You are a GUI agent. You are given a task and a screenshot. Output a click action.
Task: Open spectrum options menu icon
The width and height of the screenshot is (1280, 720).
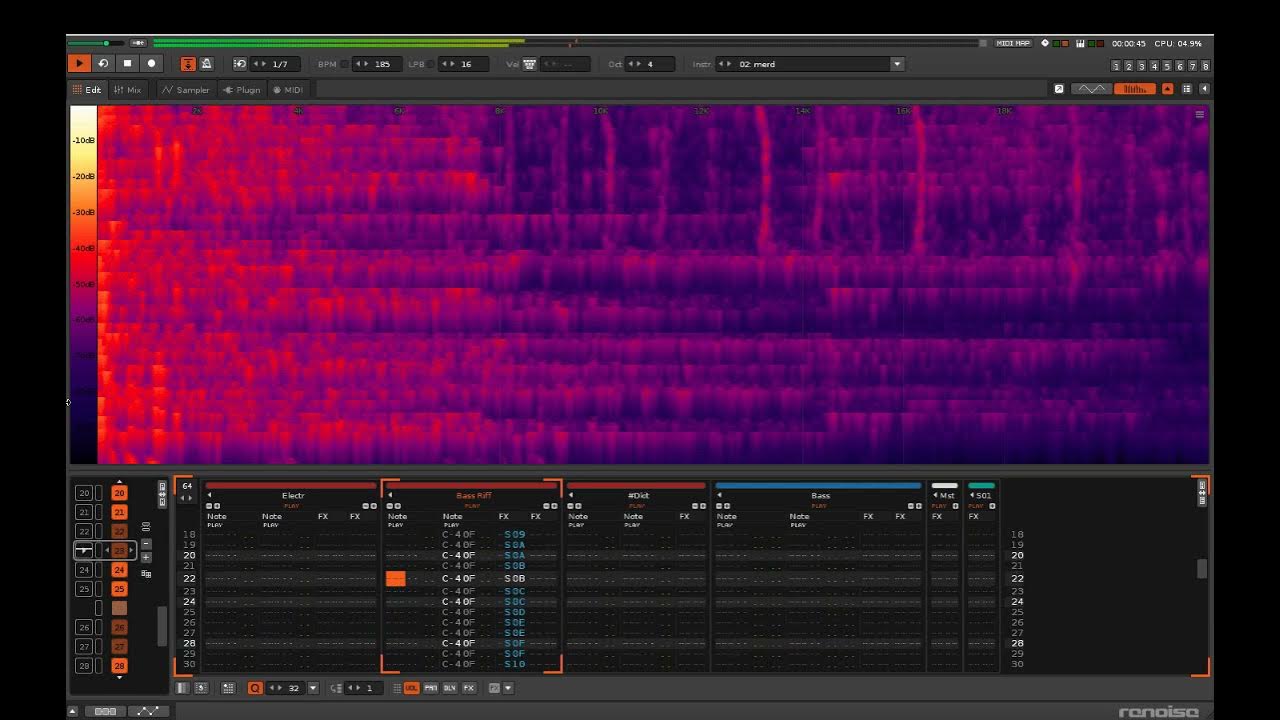[x=1200, y=115]
